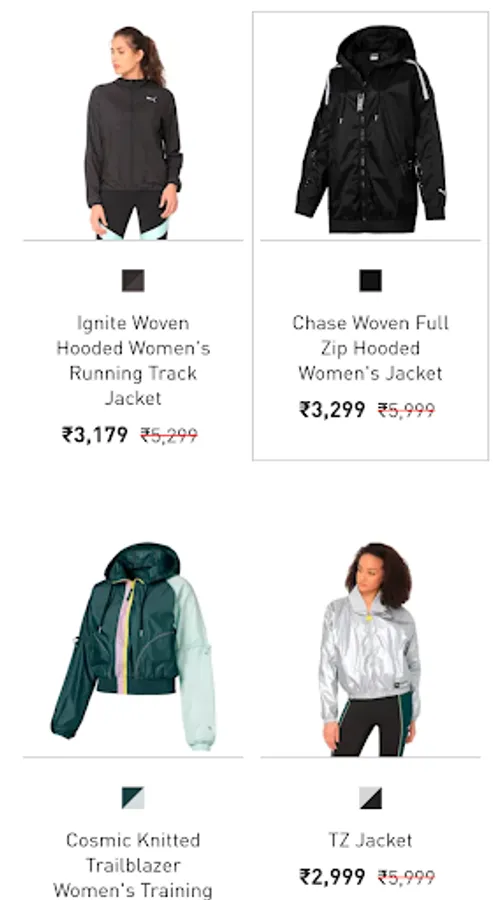The width and height of the screenshot is (503, 900).
Task: Choose the silver-black swatch for TZ Jacket
Action: [370, 798]
